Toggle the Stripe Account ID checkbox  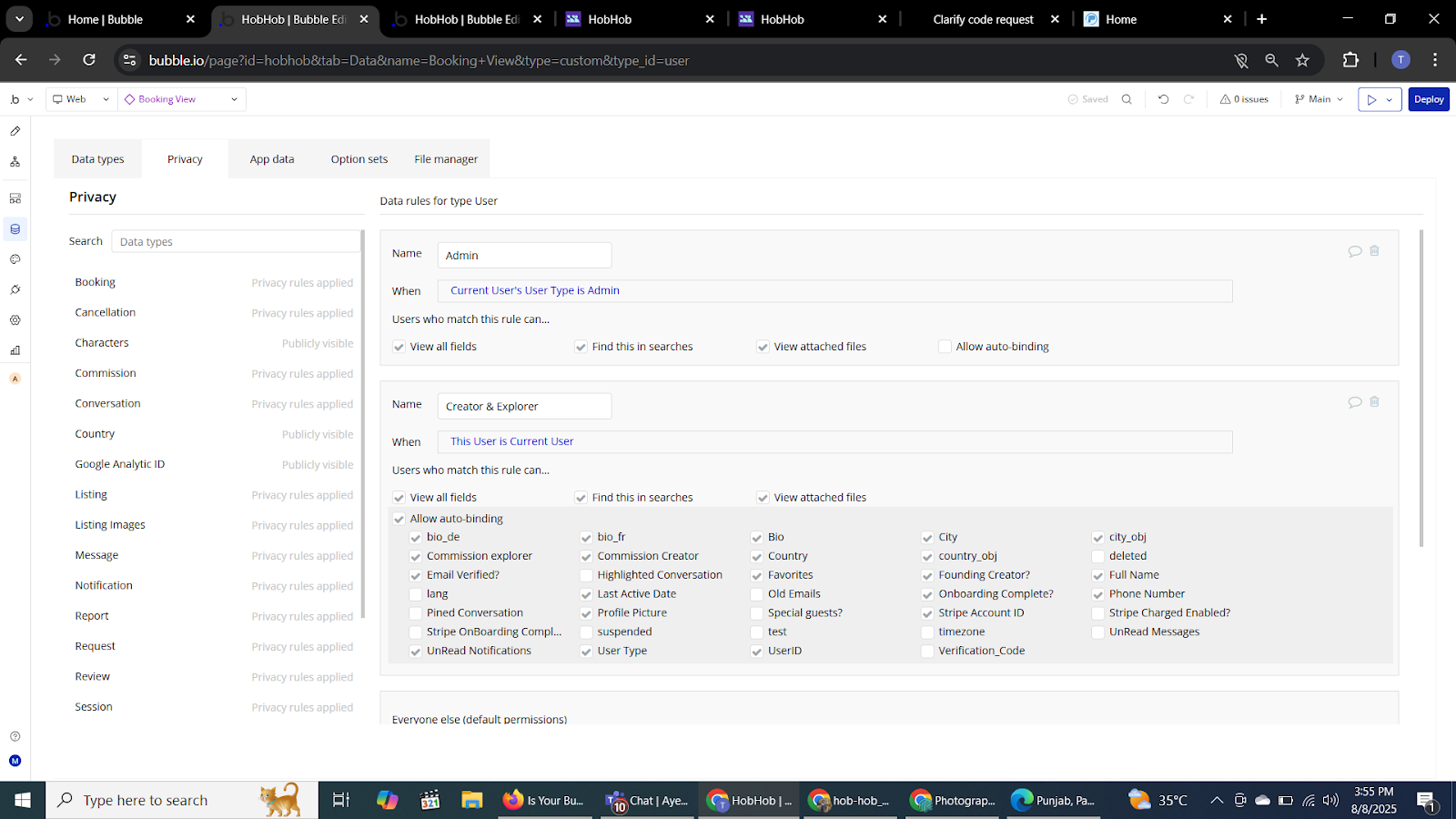[927, 613]
